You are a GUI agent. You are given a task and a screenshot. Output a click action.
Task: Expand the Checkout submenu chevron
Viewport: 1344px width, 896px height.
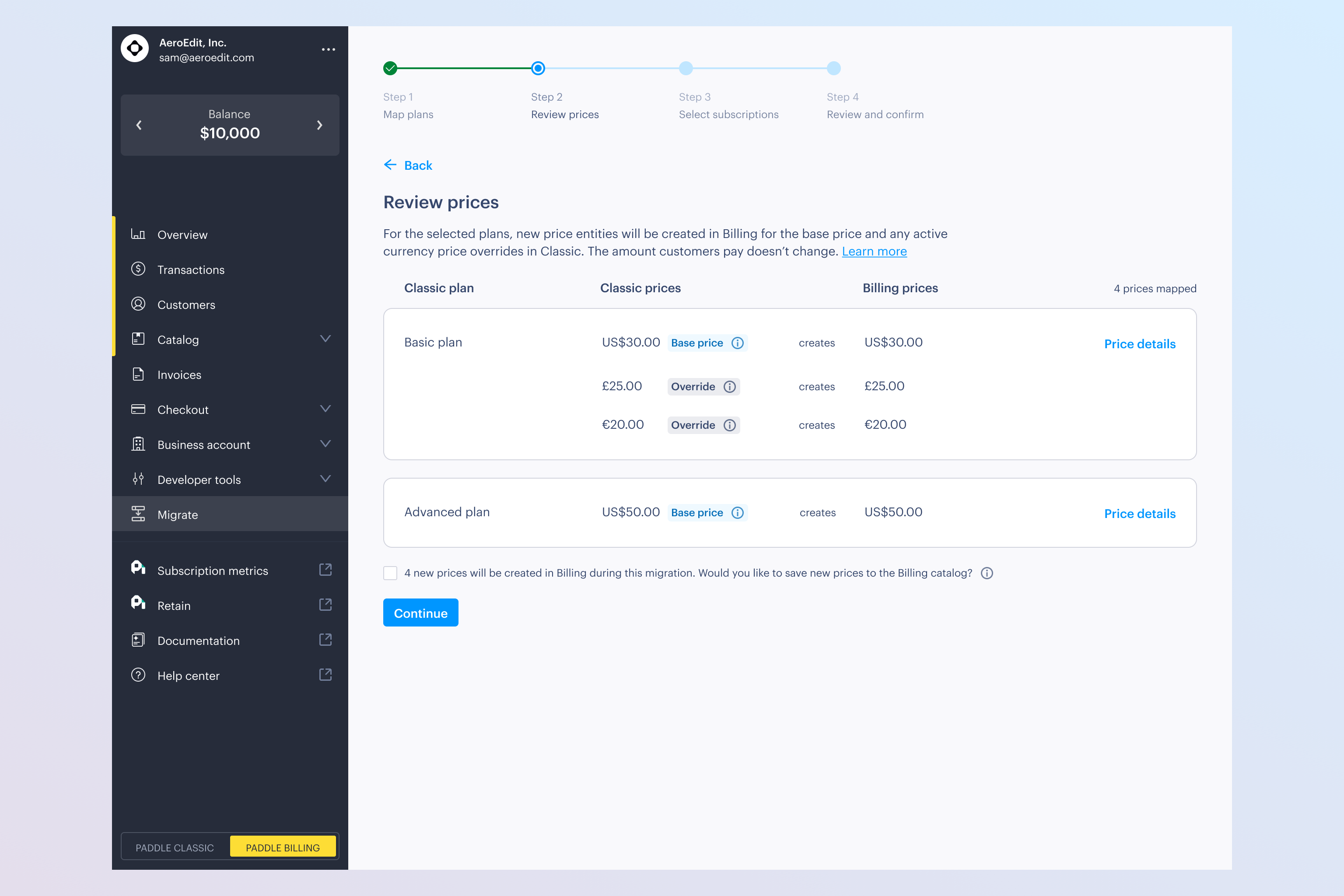tap(325, 409)
